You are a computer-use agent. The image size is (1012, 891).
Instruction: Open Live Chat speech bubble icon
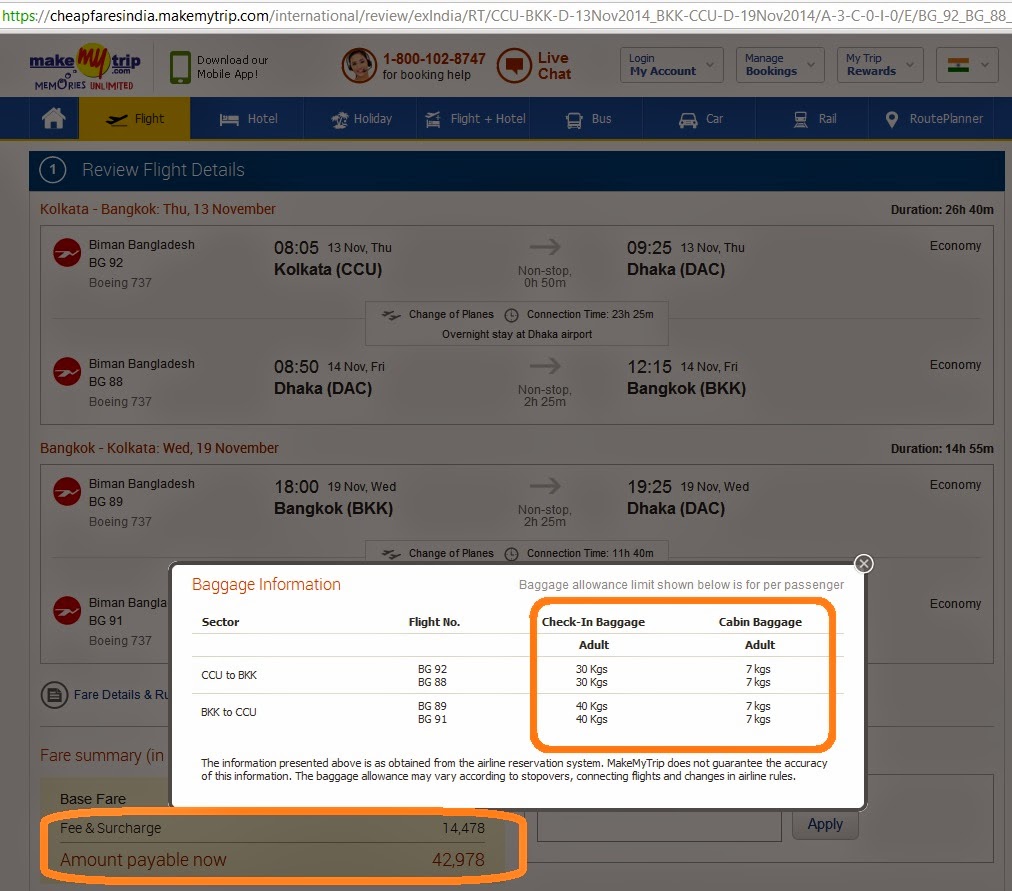(x=514, y=66)
